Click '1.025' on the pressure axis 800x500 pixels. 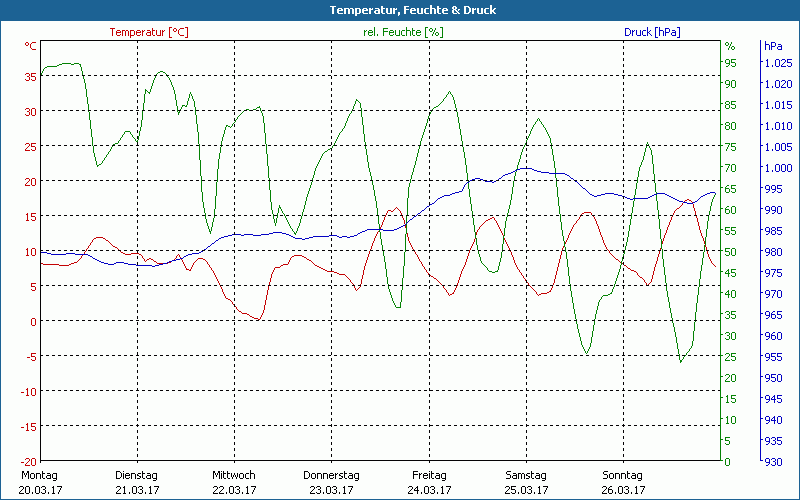778,63
